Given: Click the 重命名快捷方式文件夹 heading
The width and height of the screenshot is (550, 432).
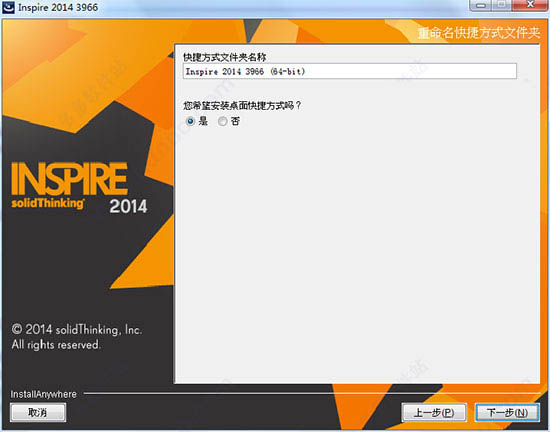Looking at the screenshot, I should pyautogui.click(x=478, y=33).
